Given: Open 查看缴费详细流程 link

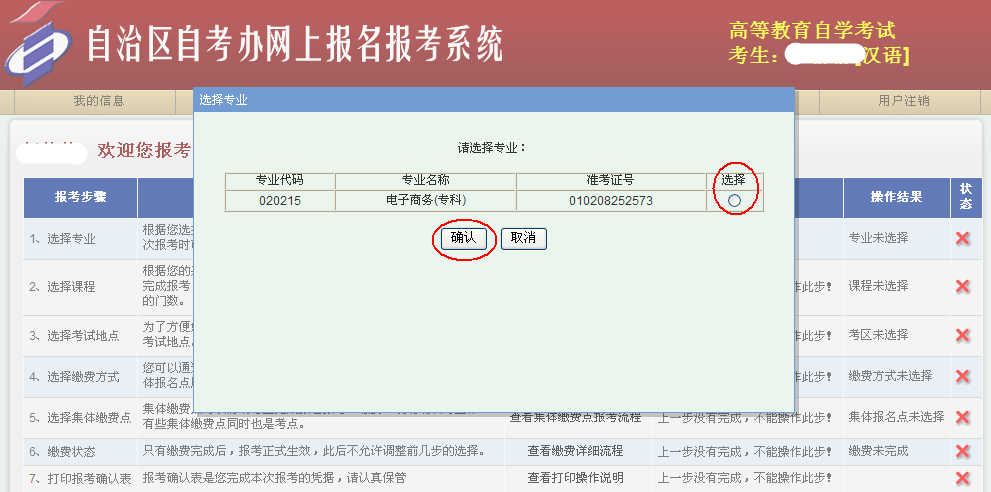Looking at the screenshot, I should (575, 451).
